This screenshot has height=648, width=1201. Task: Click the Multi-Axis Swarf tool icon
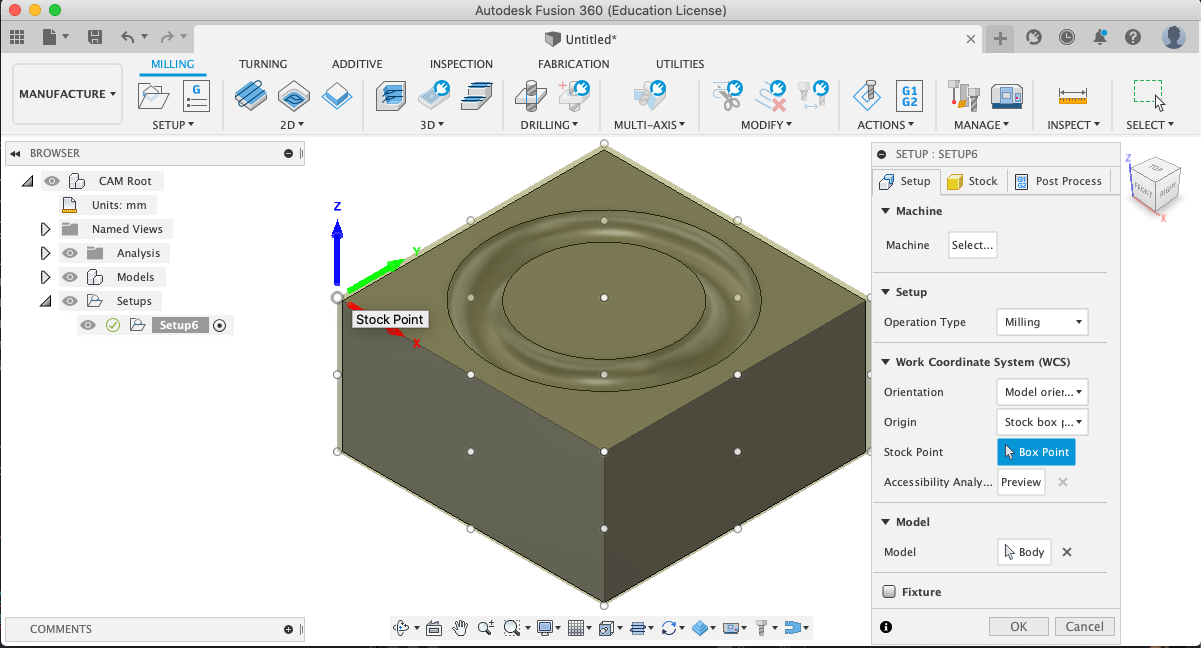pos(649,96)
